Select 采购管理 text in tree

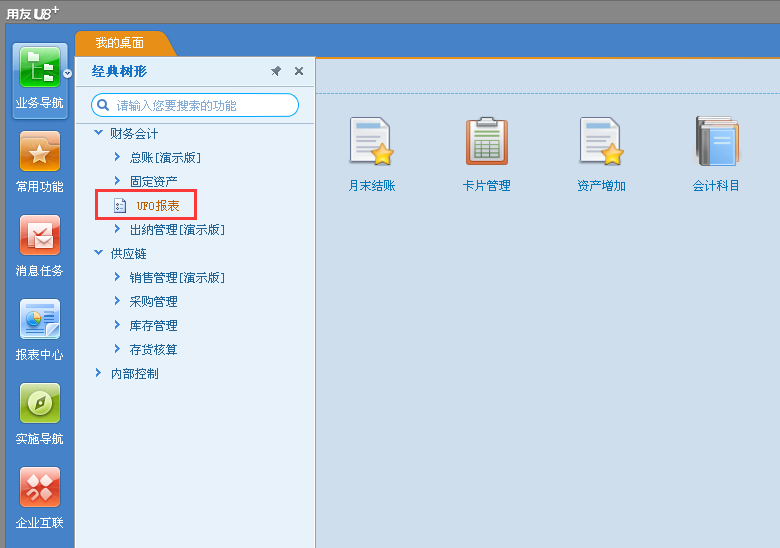[x=154, y=301]
